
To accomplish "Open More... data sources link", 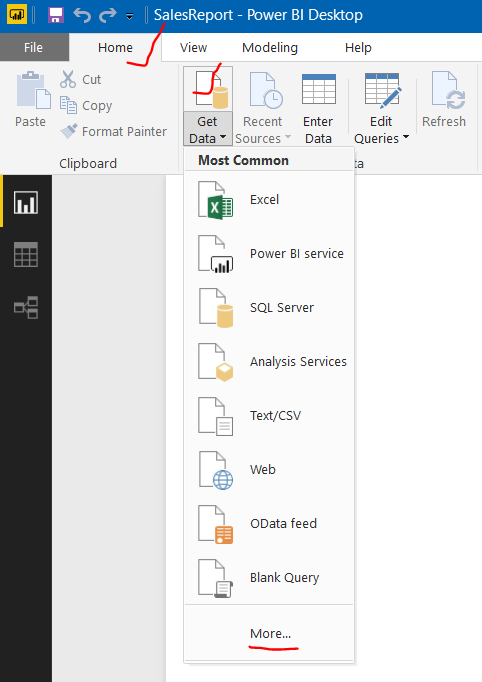I will point(271,634).
